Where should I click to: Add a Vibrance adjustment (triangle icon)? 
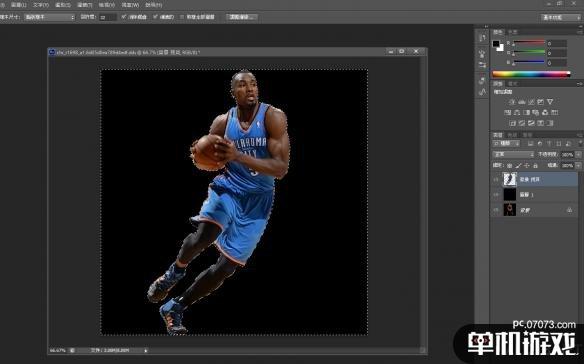[550, 102]
